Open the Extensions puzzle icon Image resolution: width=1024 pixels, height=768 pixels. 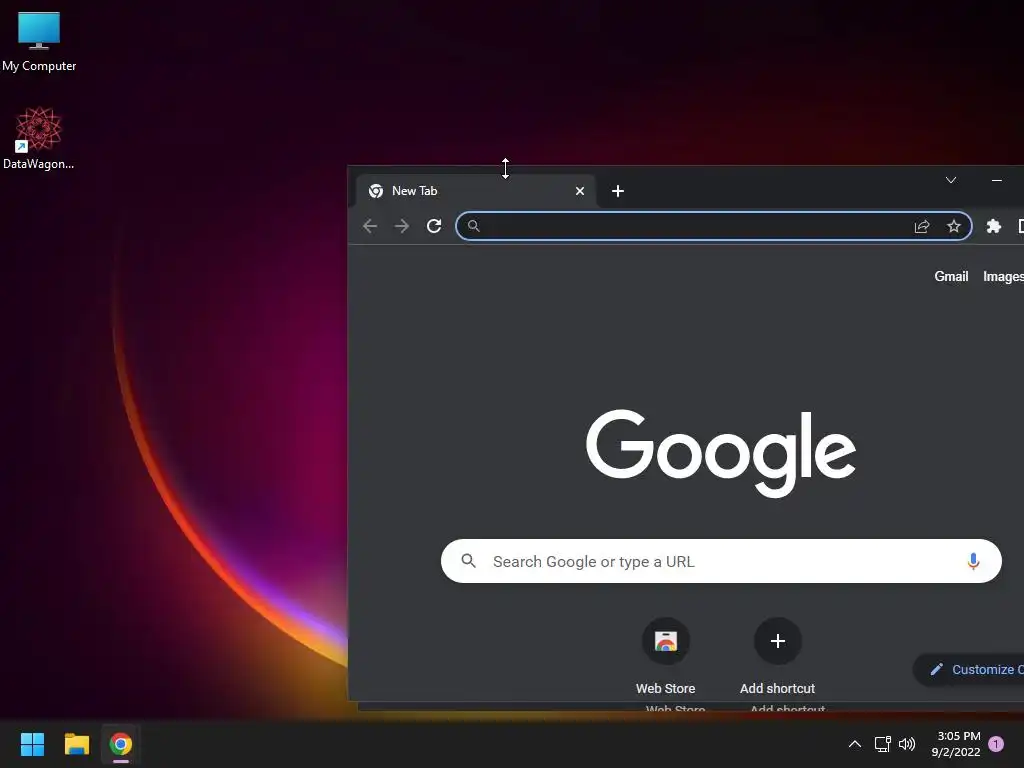click(x=993, y=226)
